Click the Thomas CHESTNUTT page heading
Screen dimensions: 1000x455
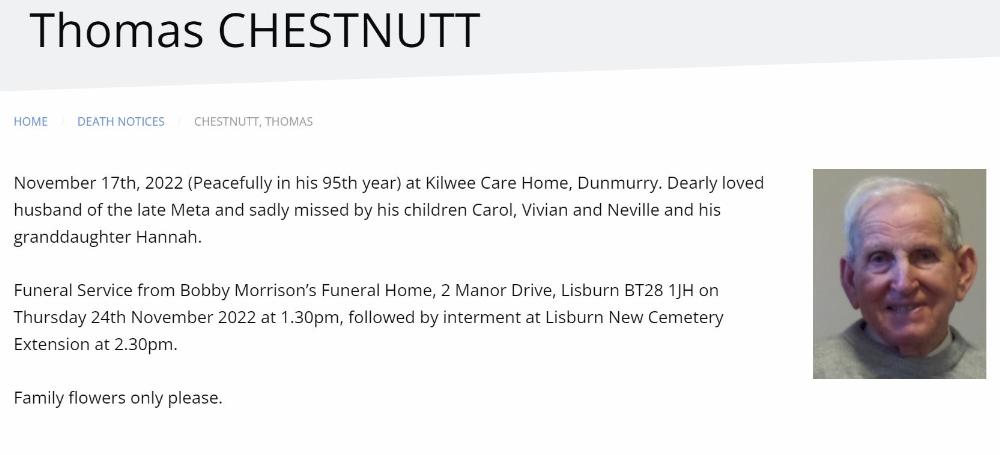[255, 31]
